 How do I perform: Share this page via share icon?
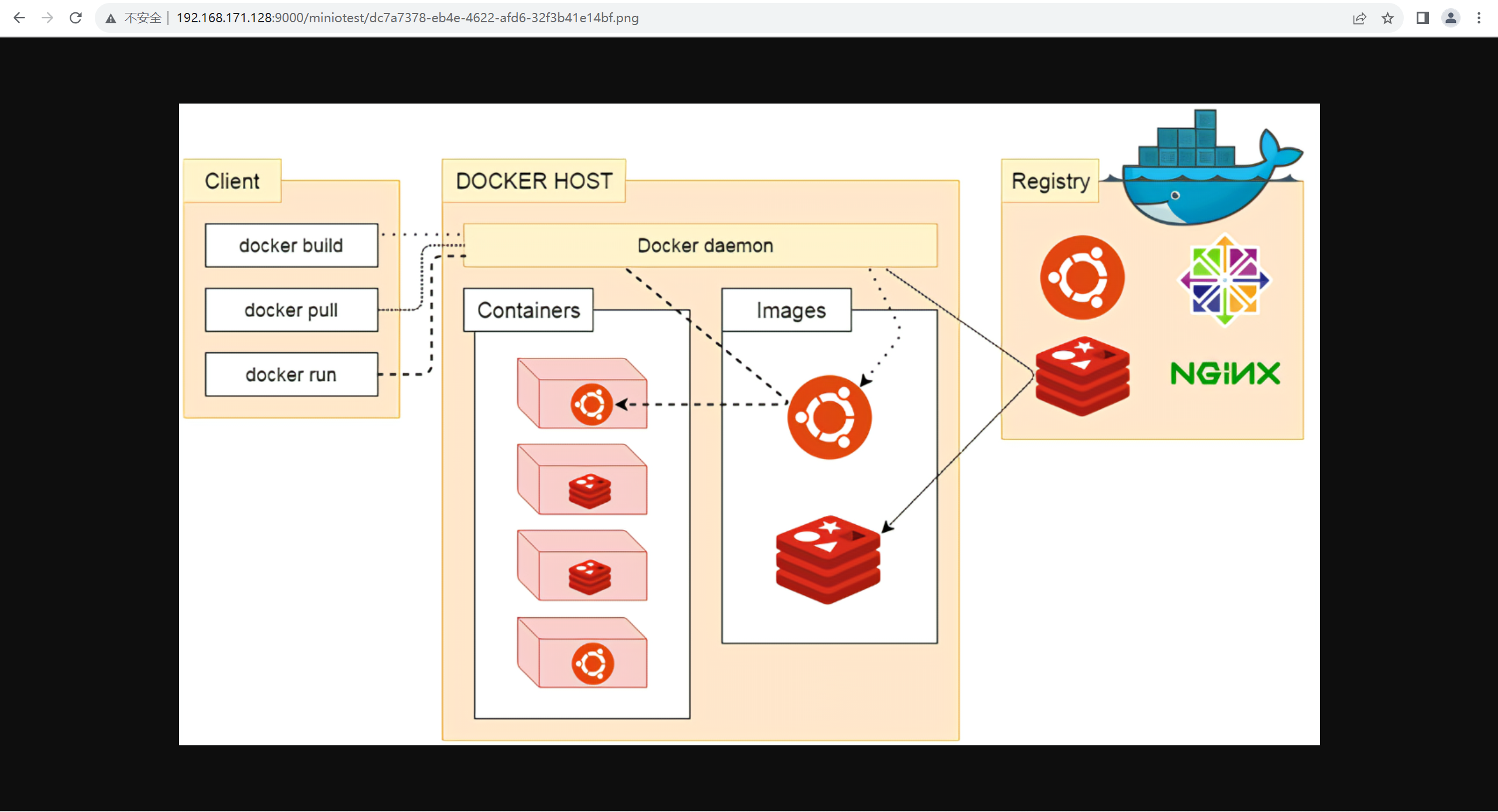tap(1359, 18)
